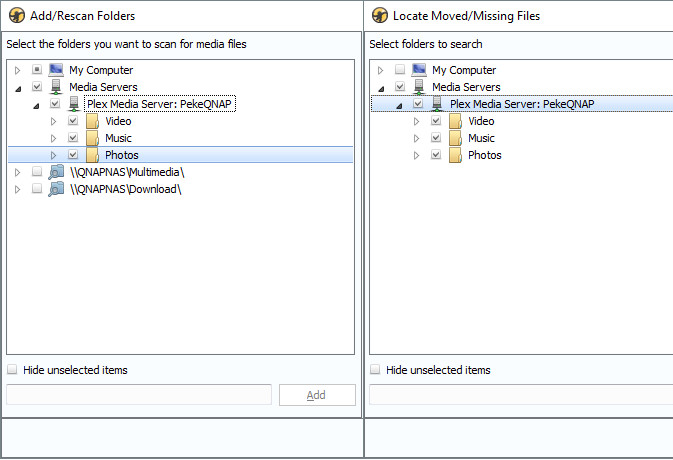Viewport: 673px width, 460px height.
Task: Click the Media Servers icon in left panel
Action: (57, 87)
